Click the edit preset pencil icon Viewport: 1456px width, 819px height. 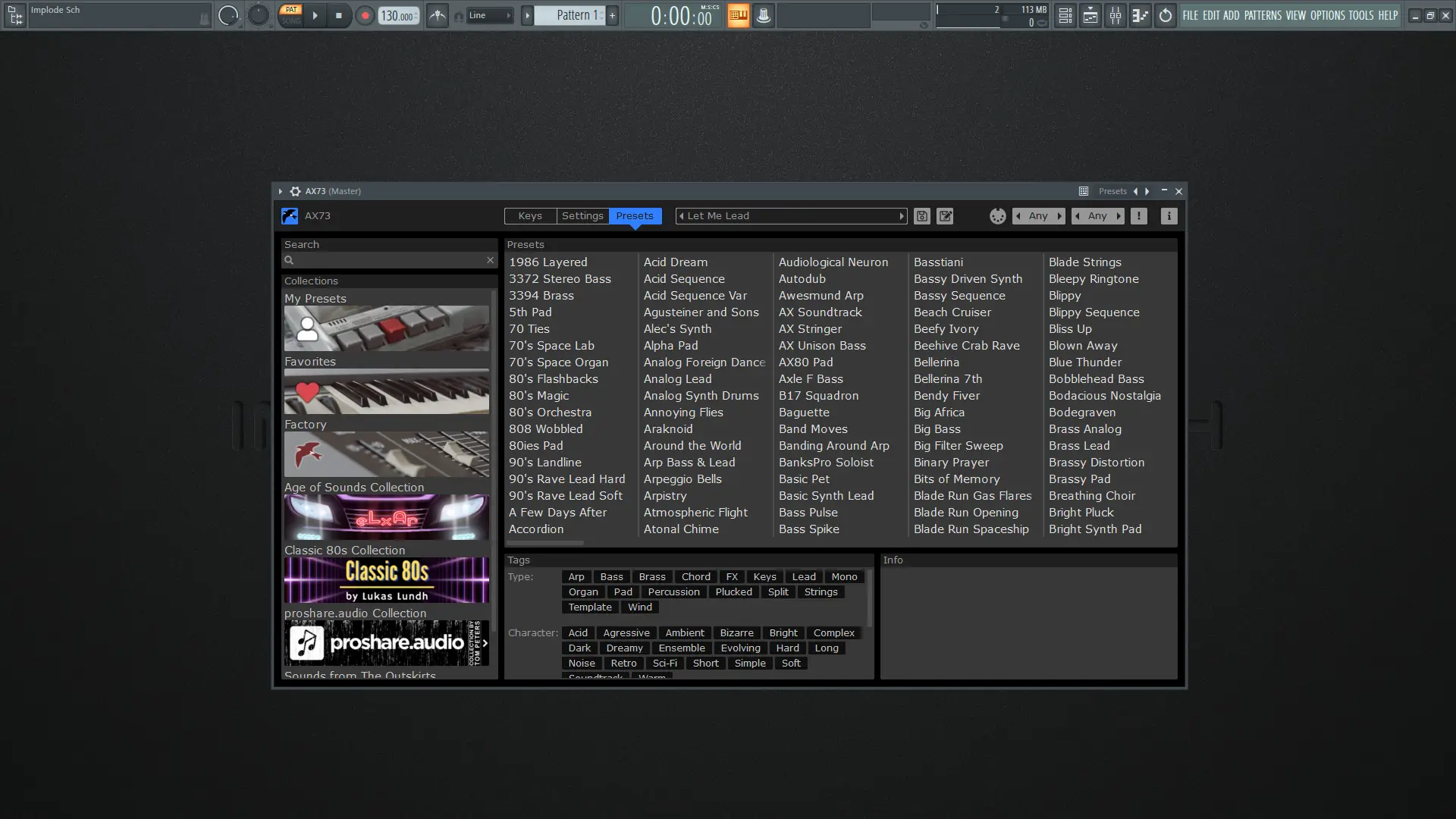(x=945, y=216)
